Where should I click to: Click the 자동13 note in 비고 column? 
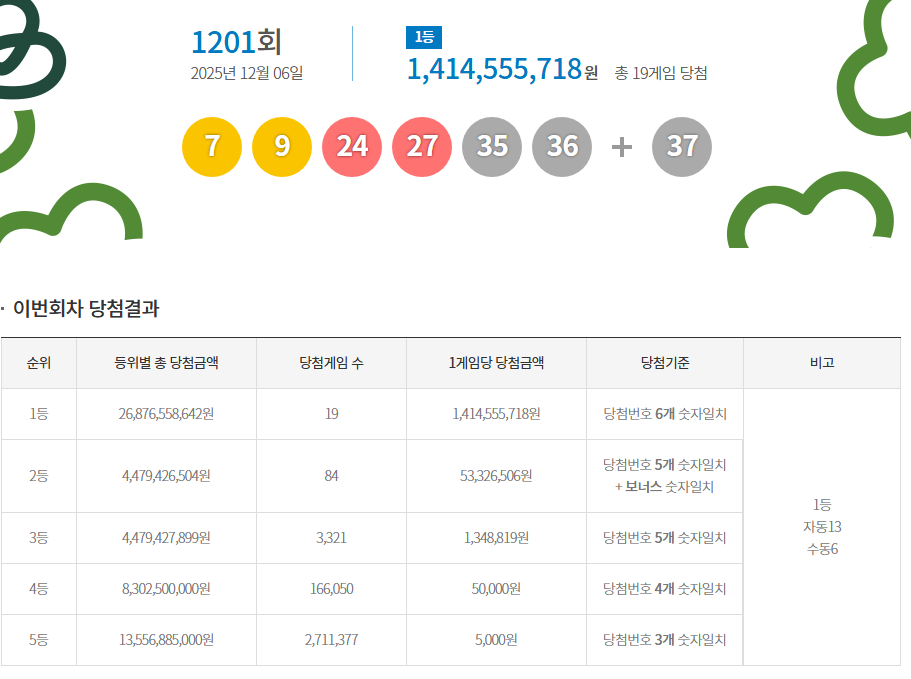[822, 527]
